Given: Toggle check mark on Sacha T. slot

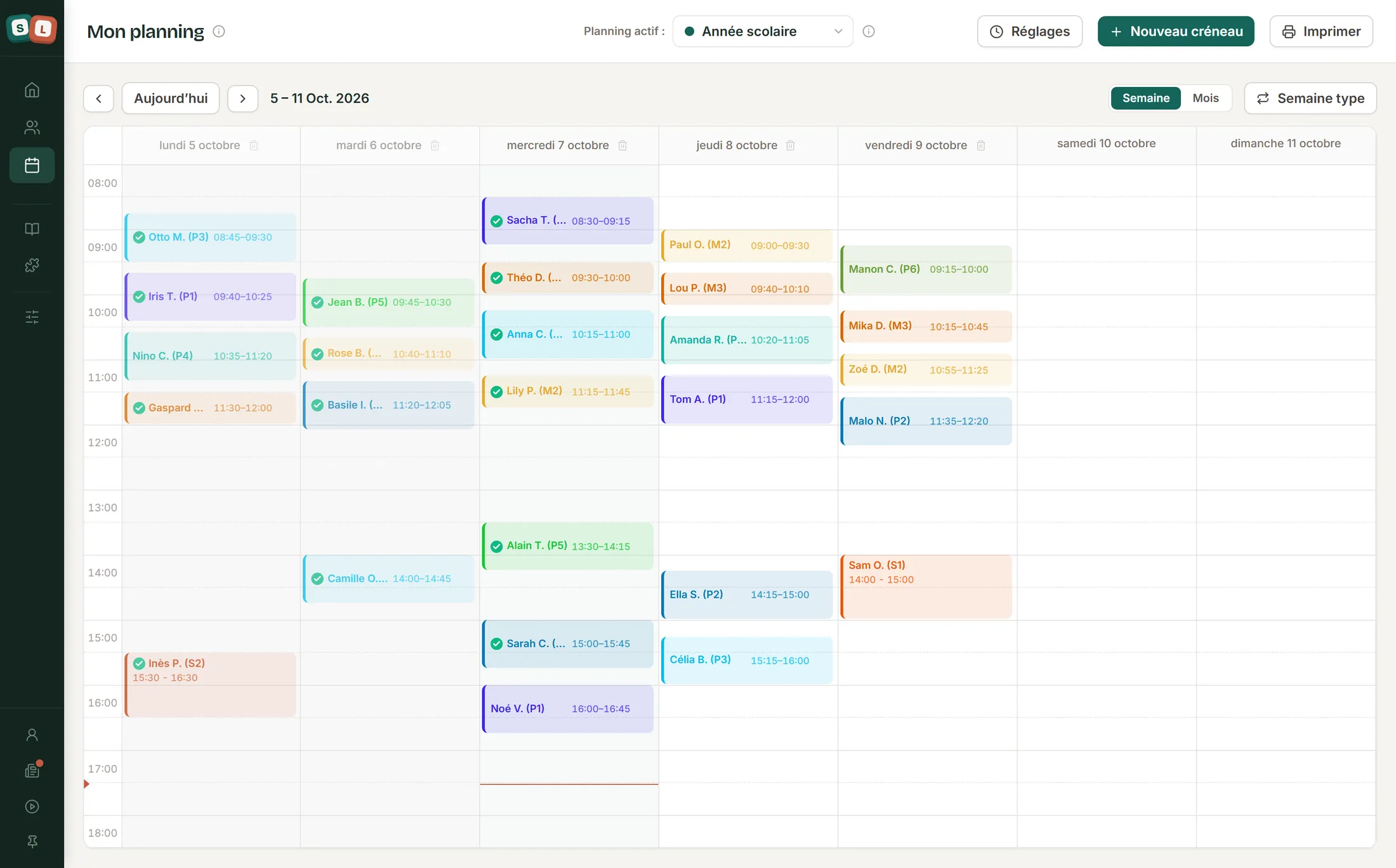Looking at the screenshot, I should click(497, 221).
